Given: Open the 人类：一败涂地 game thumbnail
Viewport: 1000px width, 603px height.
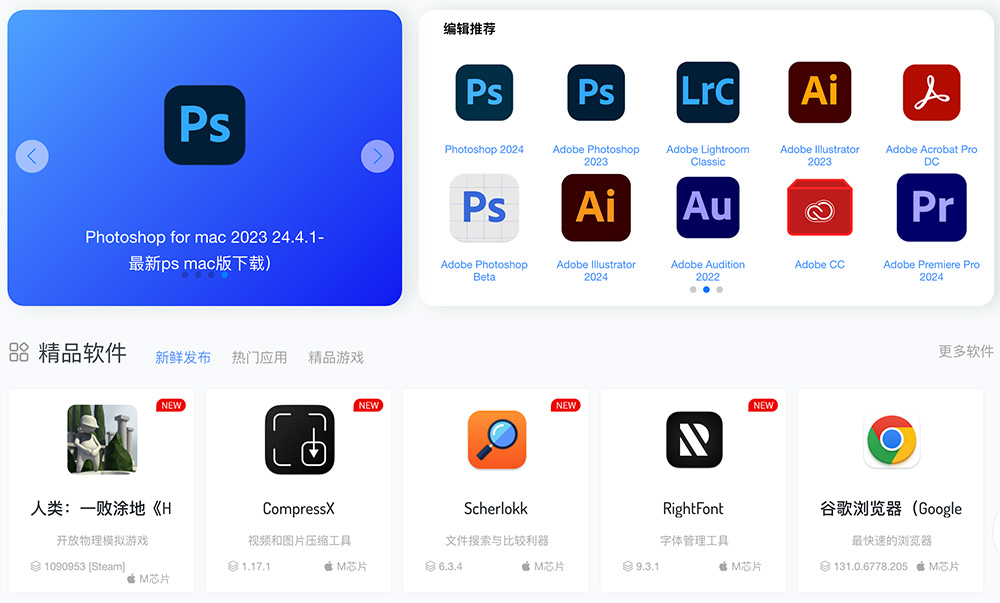Looking at the screenshot, I should click(x=100, y=439).
